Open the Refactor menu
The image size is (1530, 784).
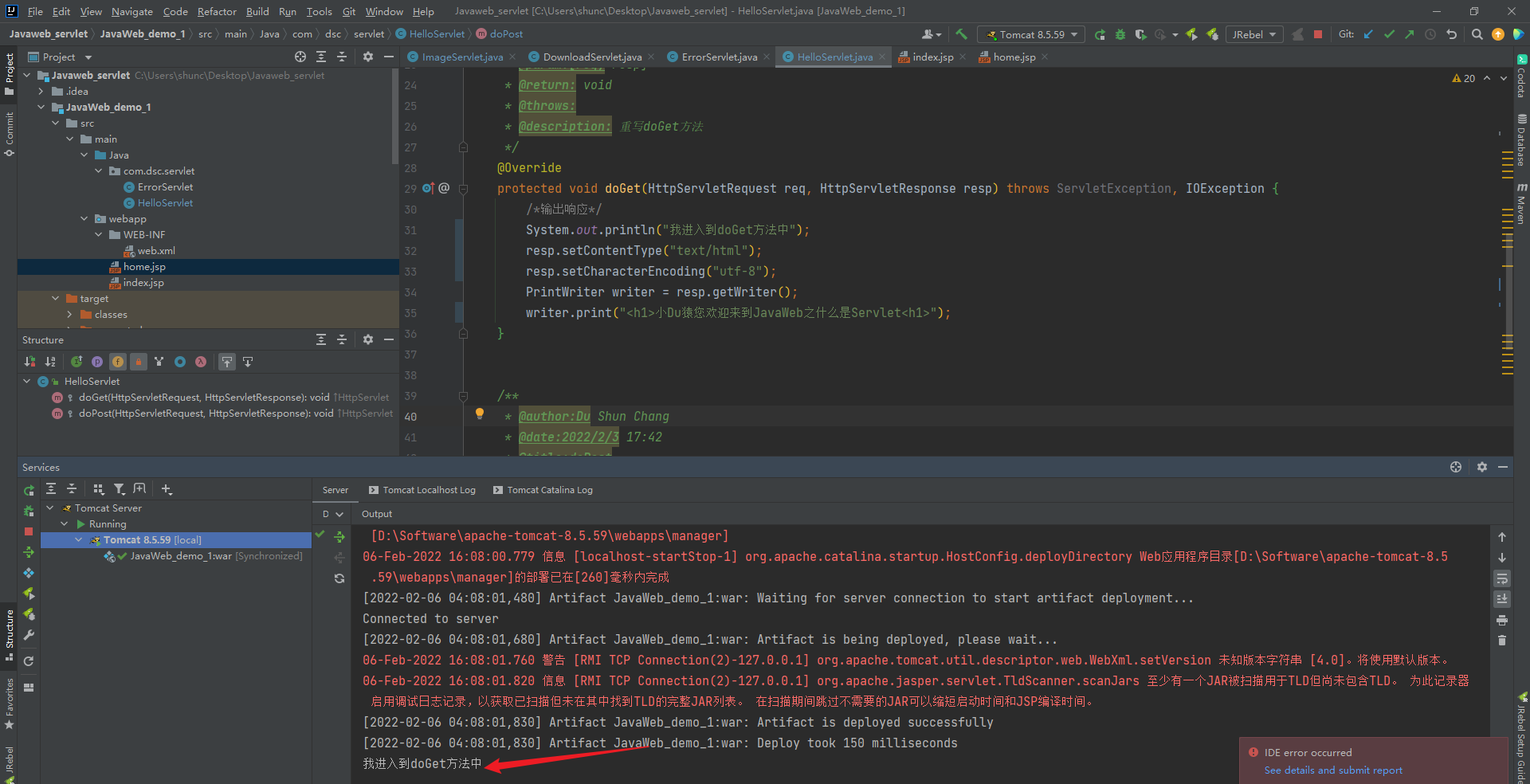217,11
